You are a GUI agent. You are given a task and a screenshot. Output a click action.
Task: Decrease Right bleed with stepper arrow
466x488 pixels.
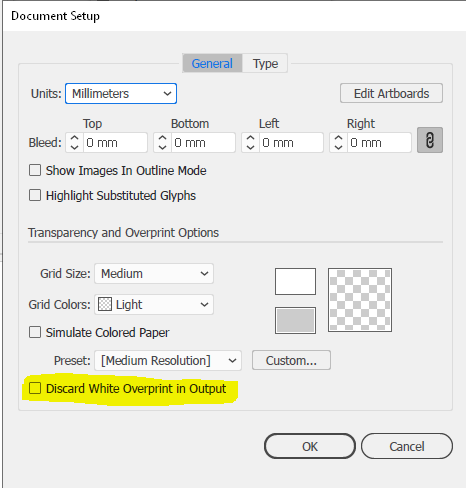point(338,147)
